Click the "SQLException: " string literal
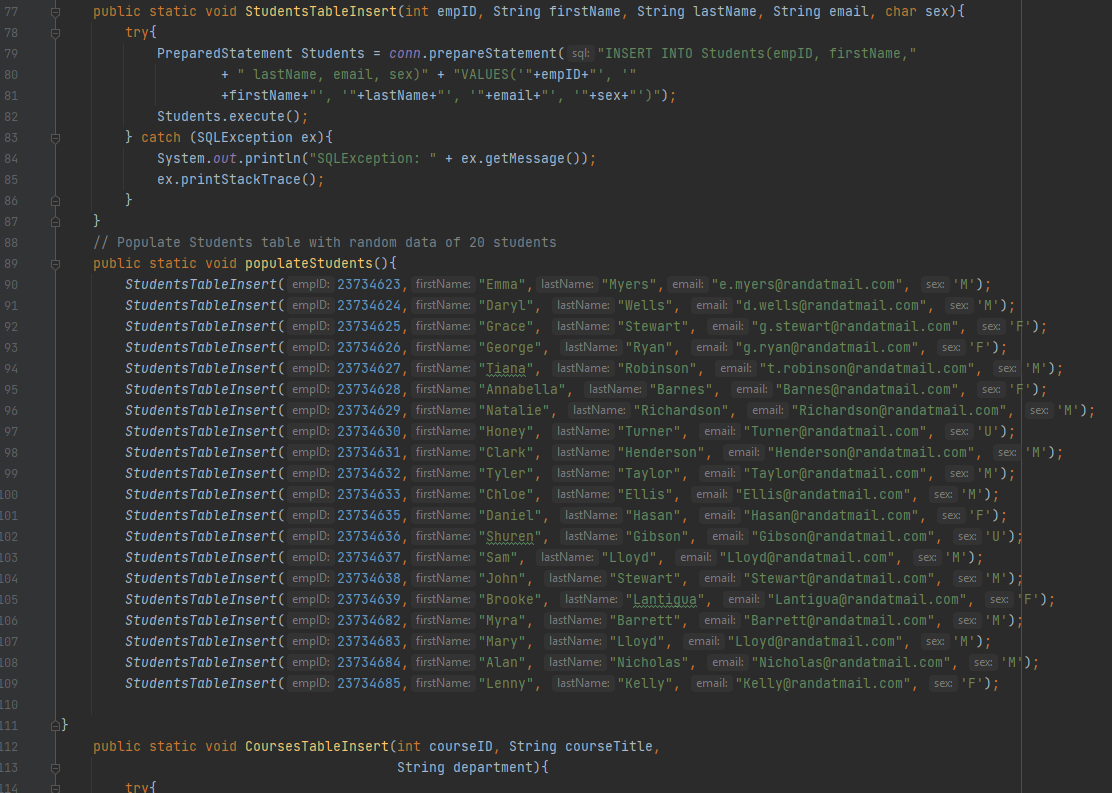 pos(373,158)
